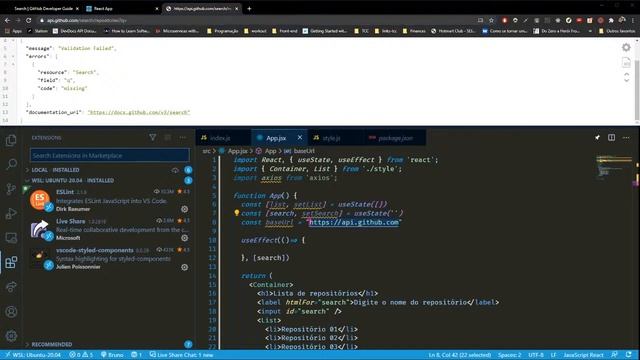Open Source Control in the activity bar
Viewport: 640px width, 360px height.
point(11,189)
